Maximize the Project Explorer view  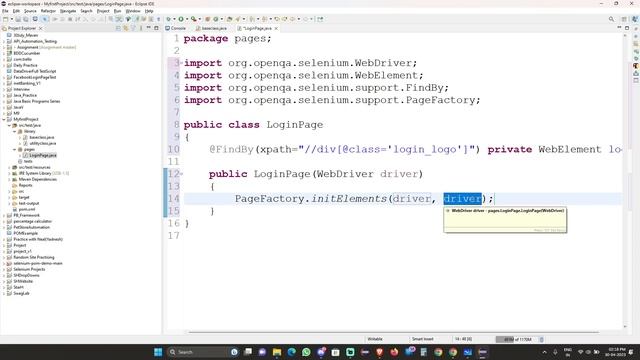tap(156, 28)
